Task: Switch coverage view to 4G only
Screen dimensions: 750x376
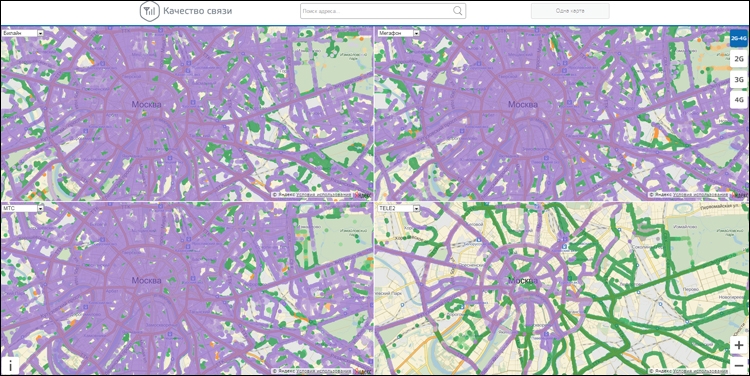Action: 739,100
